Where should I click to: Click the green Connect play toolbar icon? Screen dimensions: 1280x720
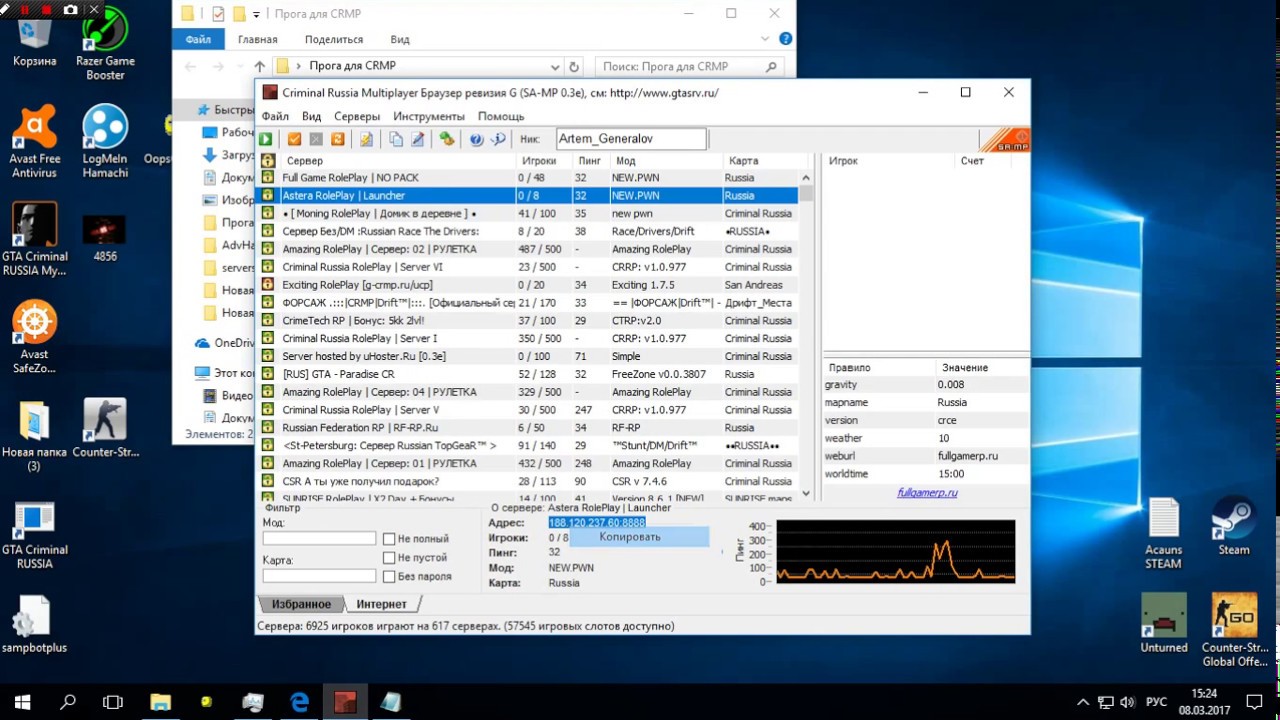(x=267, y=139)
